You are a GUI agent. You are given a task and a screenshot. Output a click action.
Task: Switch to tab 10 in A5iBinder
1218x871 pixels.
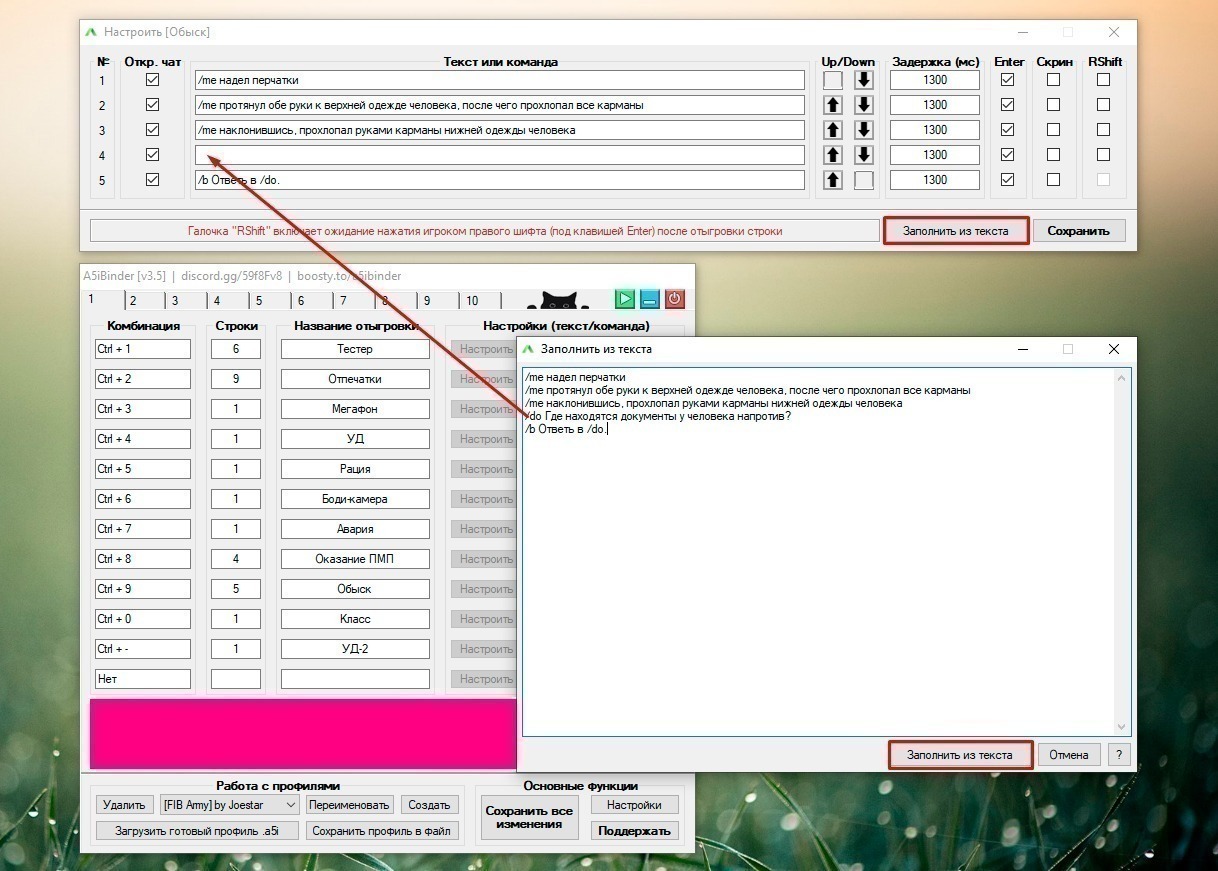click(472, 300)
